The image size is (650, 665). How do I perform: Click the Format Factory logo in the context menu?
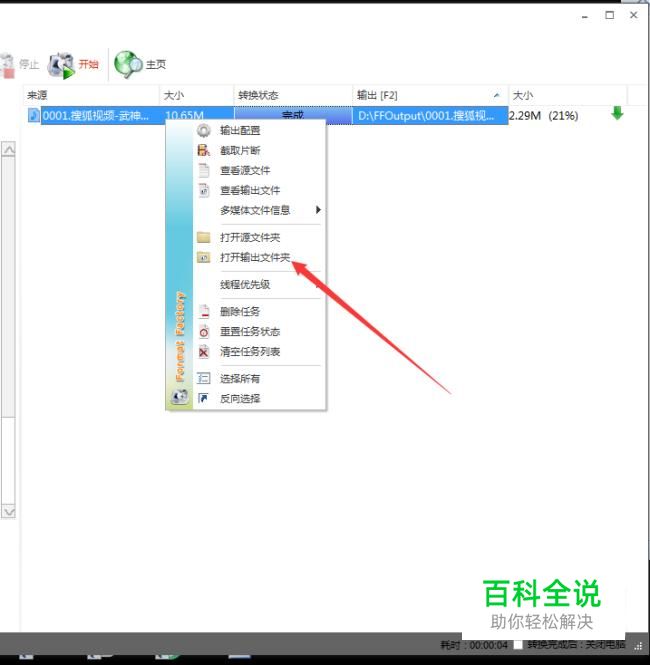pyautogui.click(x=179, y=397)
